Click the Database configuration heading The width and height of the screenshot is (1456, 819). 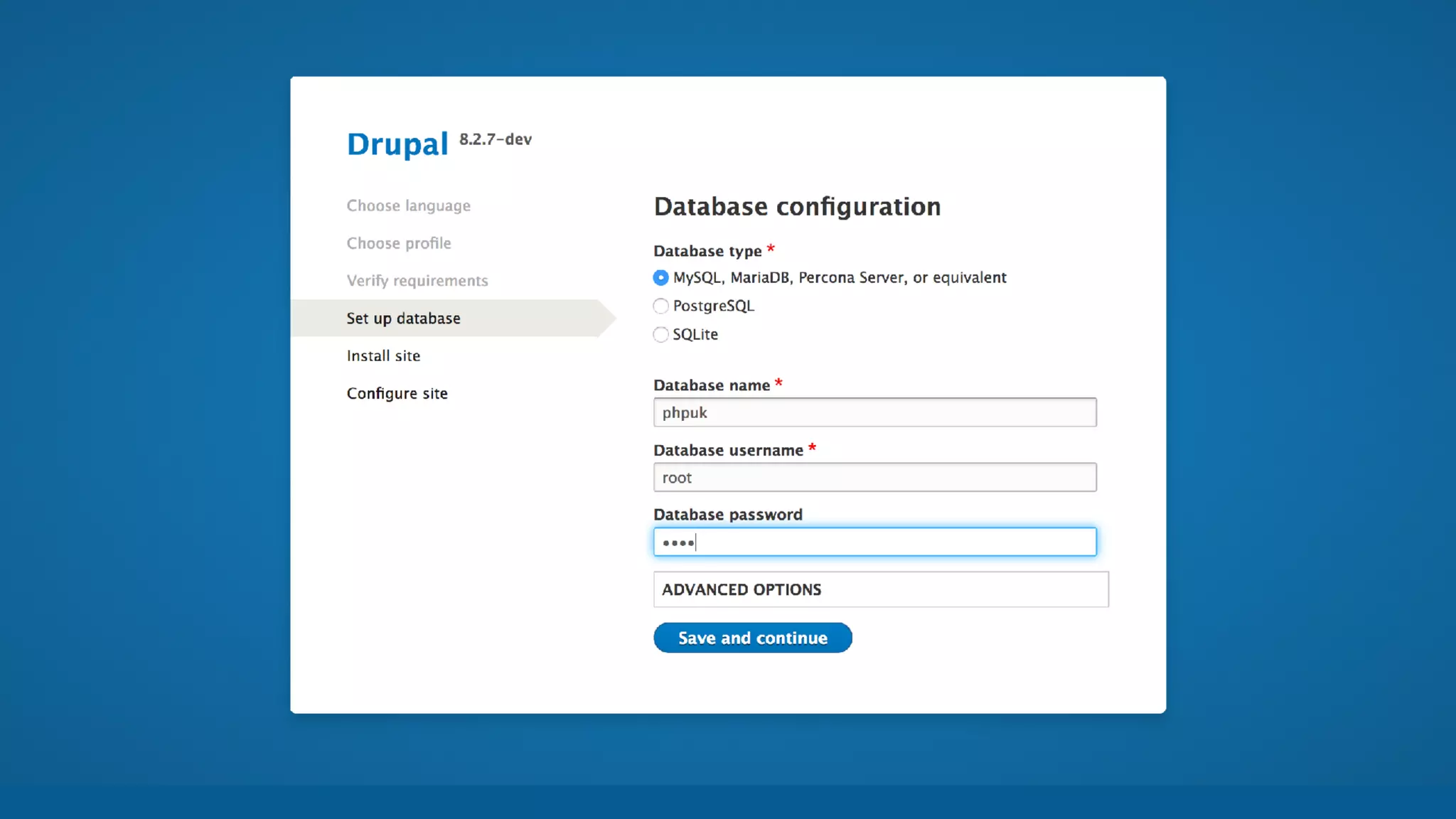point(797,206)
